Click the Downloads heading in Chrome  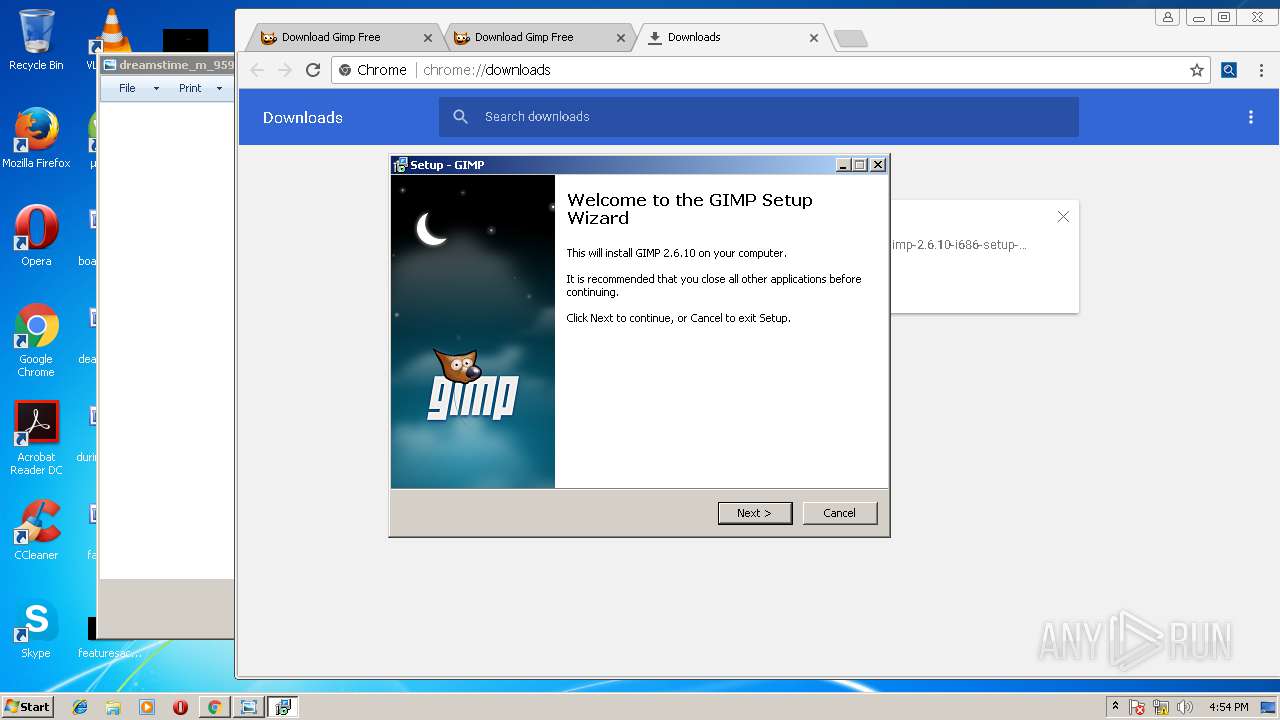pos(303,117)
